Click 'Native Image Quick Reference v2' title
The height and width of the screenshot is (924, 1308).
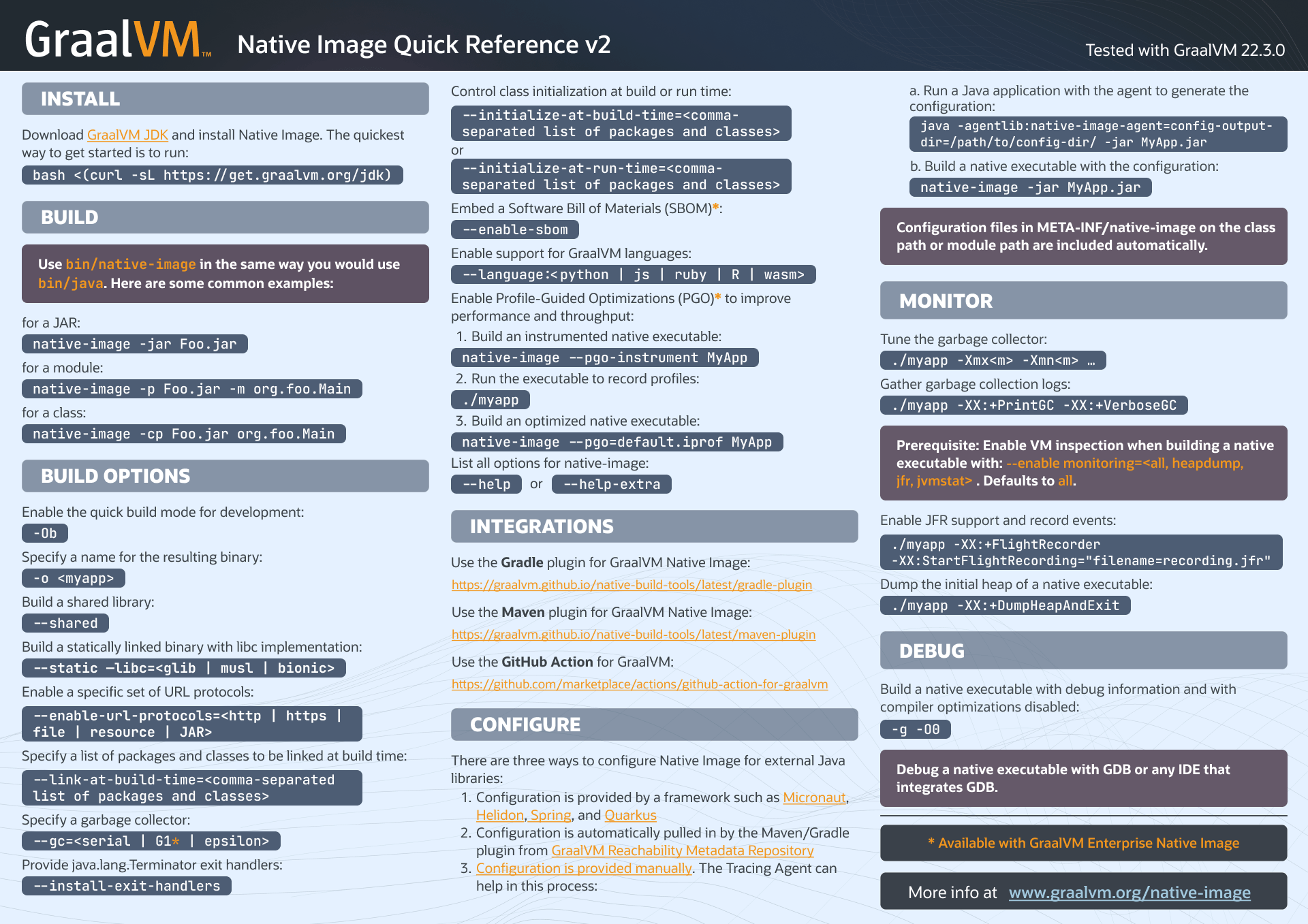[424, 44]
